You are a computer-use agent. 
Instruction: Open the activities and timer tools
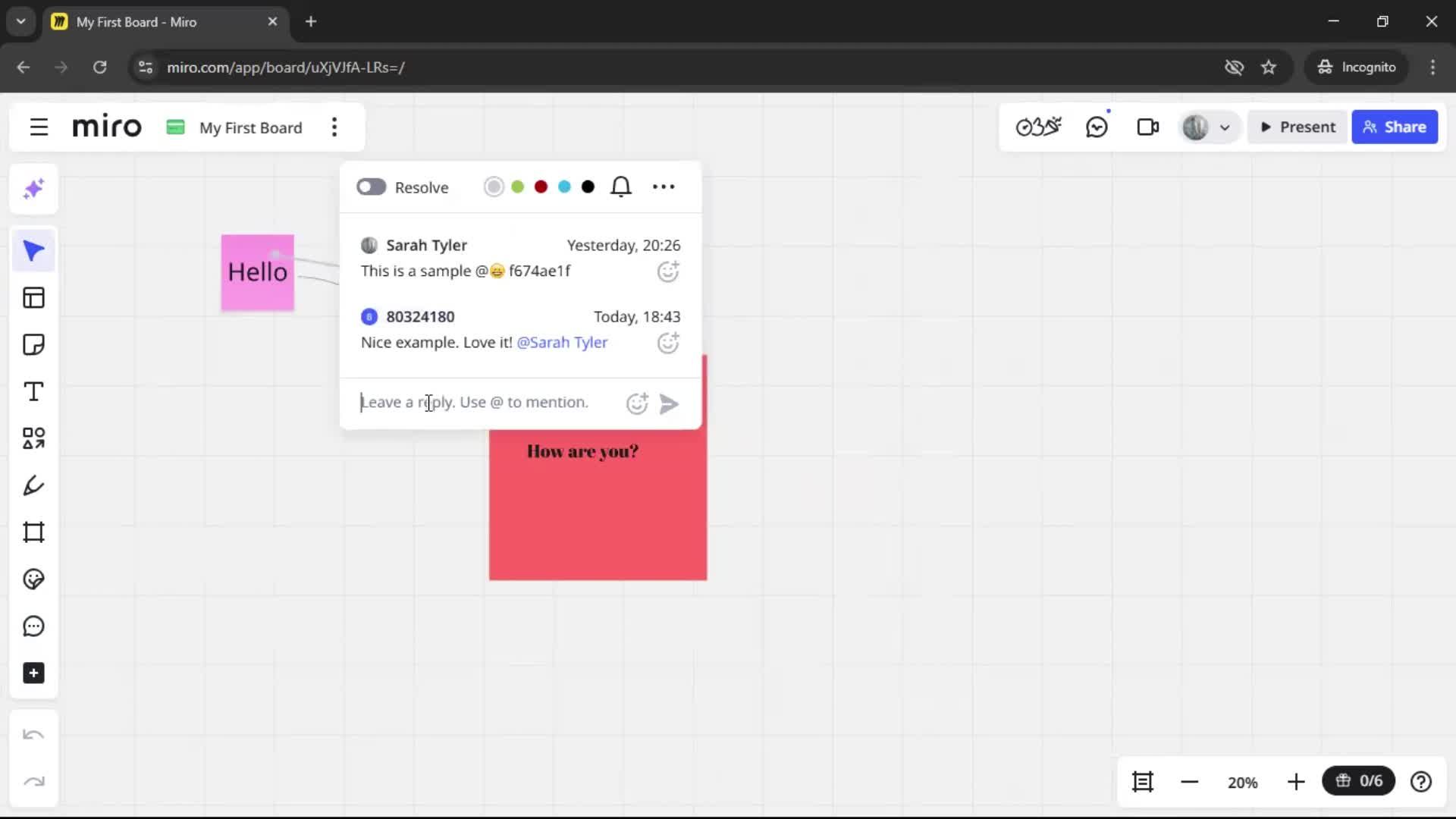click(x=1038, y=127)
